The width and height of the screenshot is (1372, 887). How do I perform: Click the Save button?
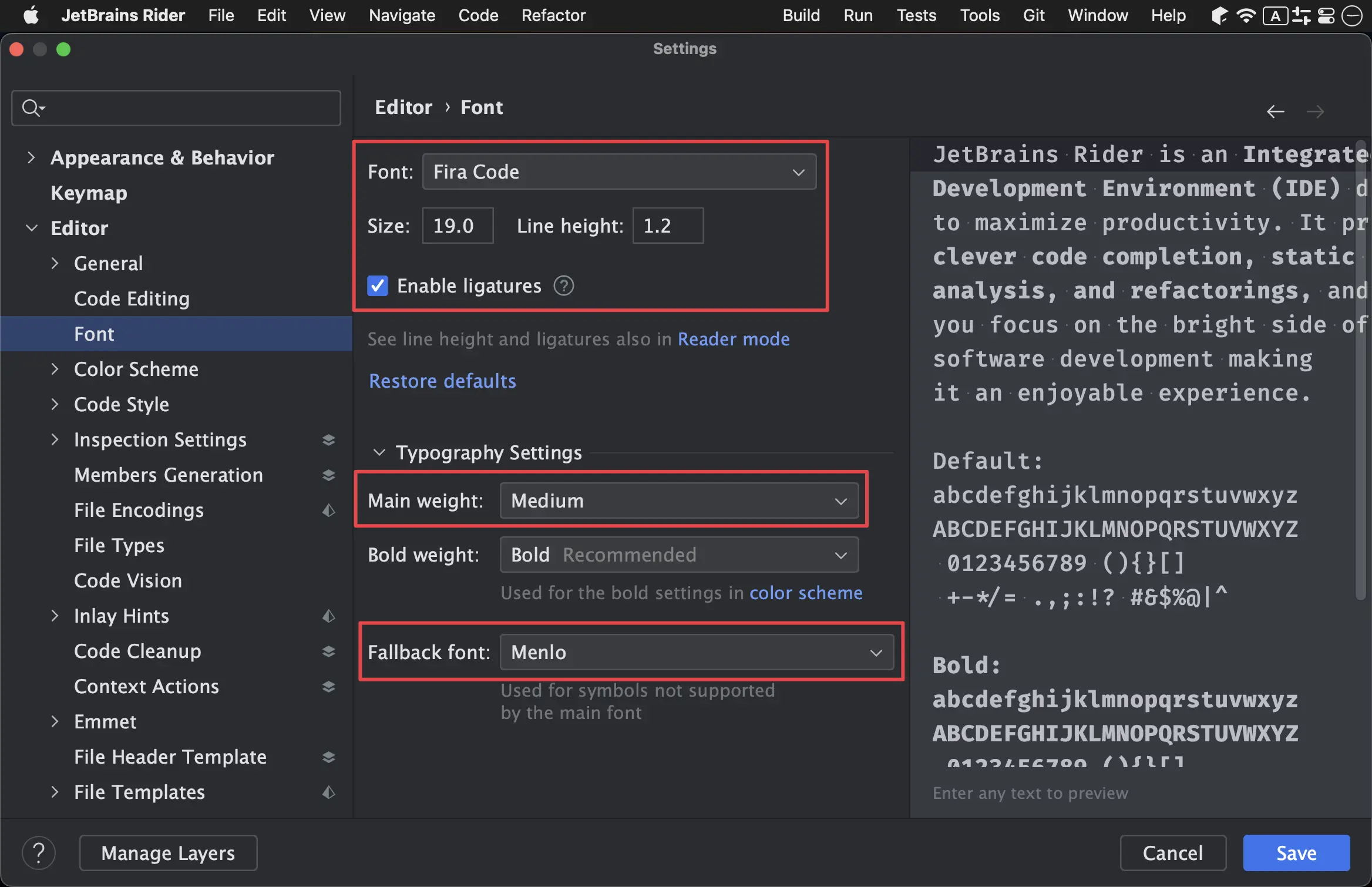coord(1296,853)
